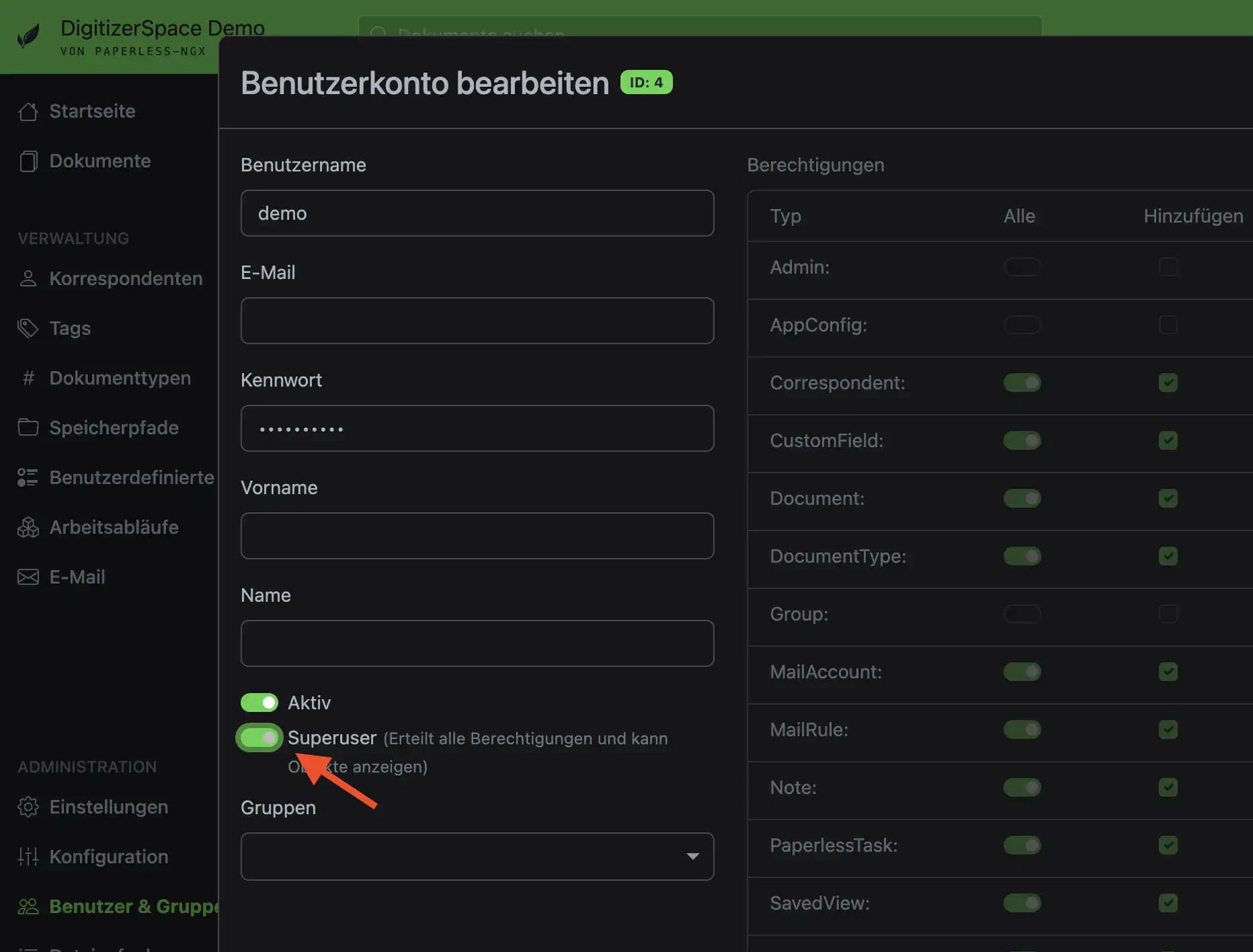Click the Kennwort password field
Screen dimensions: 1253x952
pyautogui.click(x=477, y=428)
